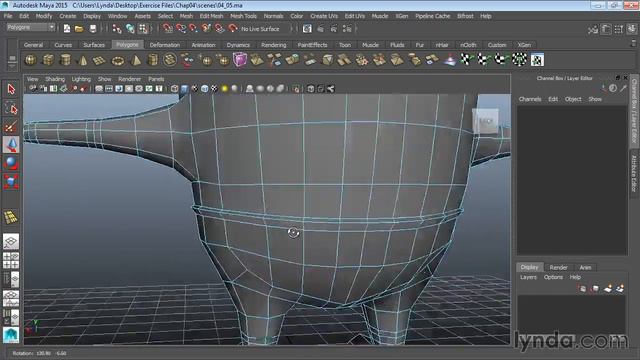640x360 pixels.
Task: Open the Object menu in Channel Box
Action: pos(573,99)
